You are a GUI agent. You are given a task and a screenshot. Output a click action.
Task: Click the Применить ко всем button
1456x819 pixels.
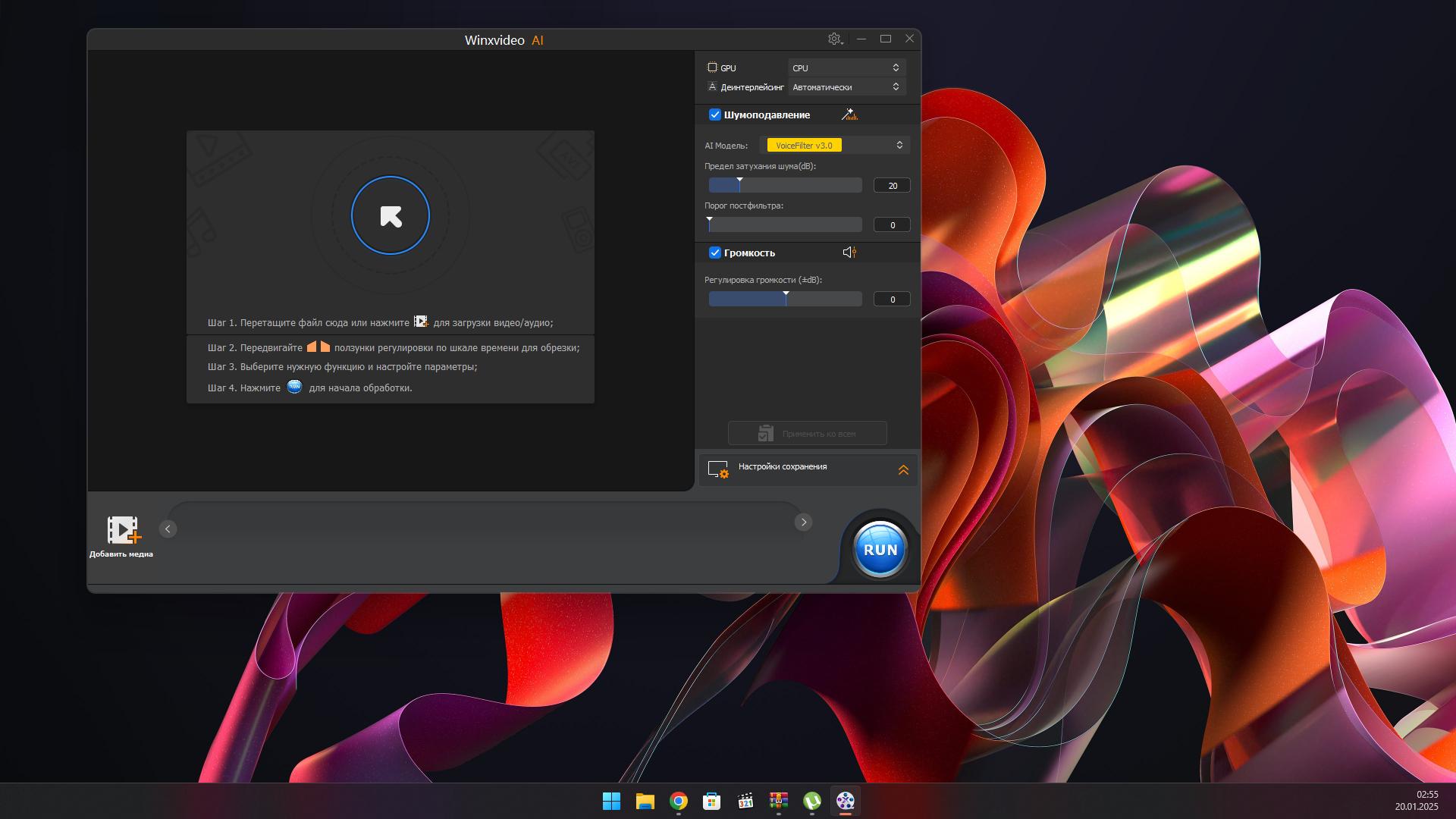click(x=808, y=433)
